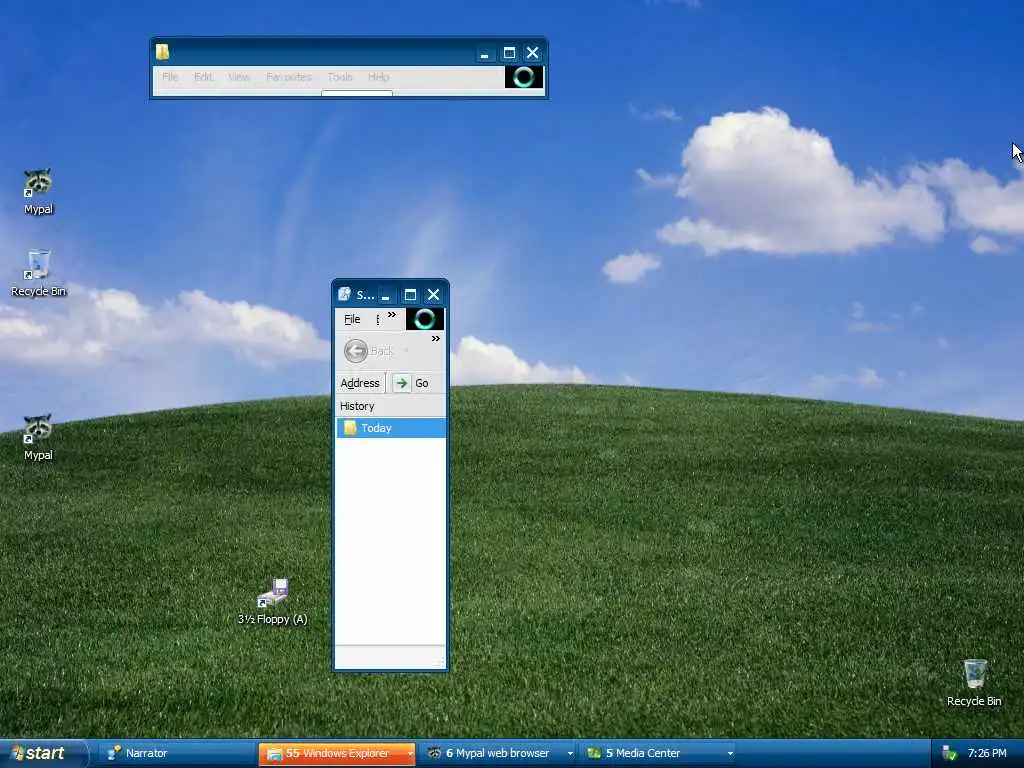This screenshot has height=768, width=1024.
Task: Expand the Mypal web browser group dropdown arrow
Action: [x=570, y=754]
